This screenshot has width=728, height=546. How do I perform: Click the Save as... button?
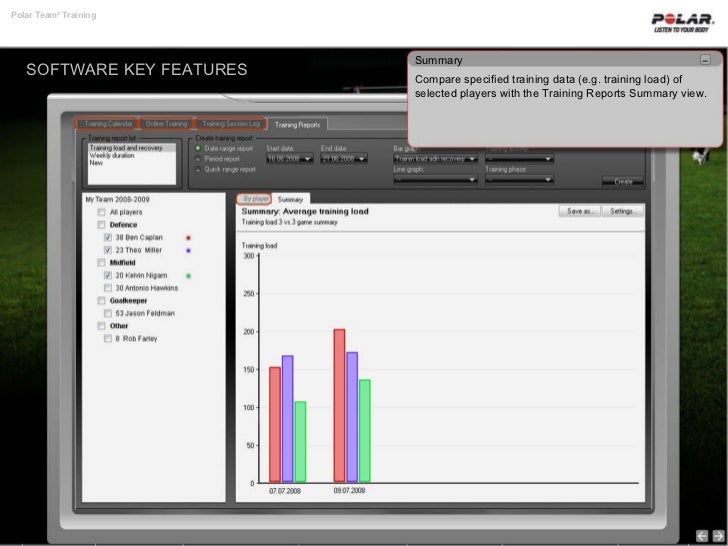click(x=580, y=211)
